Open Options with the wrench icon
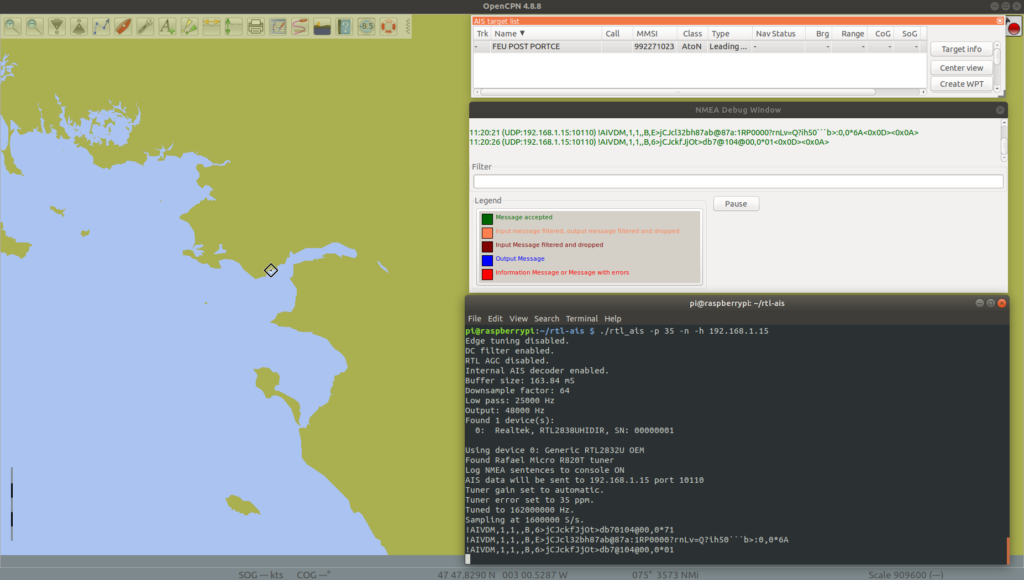The image size is (1024, 580). point(145,27)
